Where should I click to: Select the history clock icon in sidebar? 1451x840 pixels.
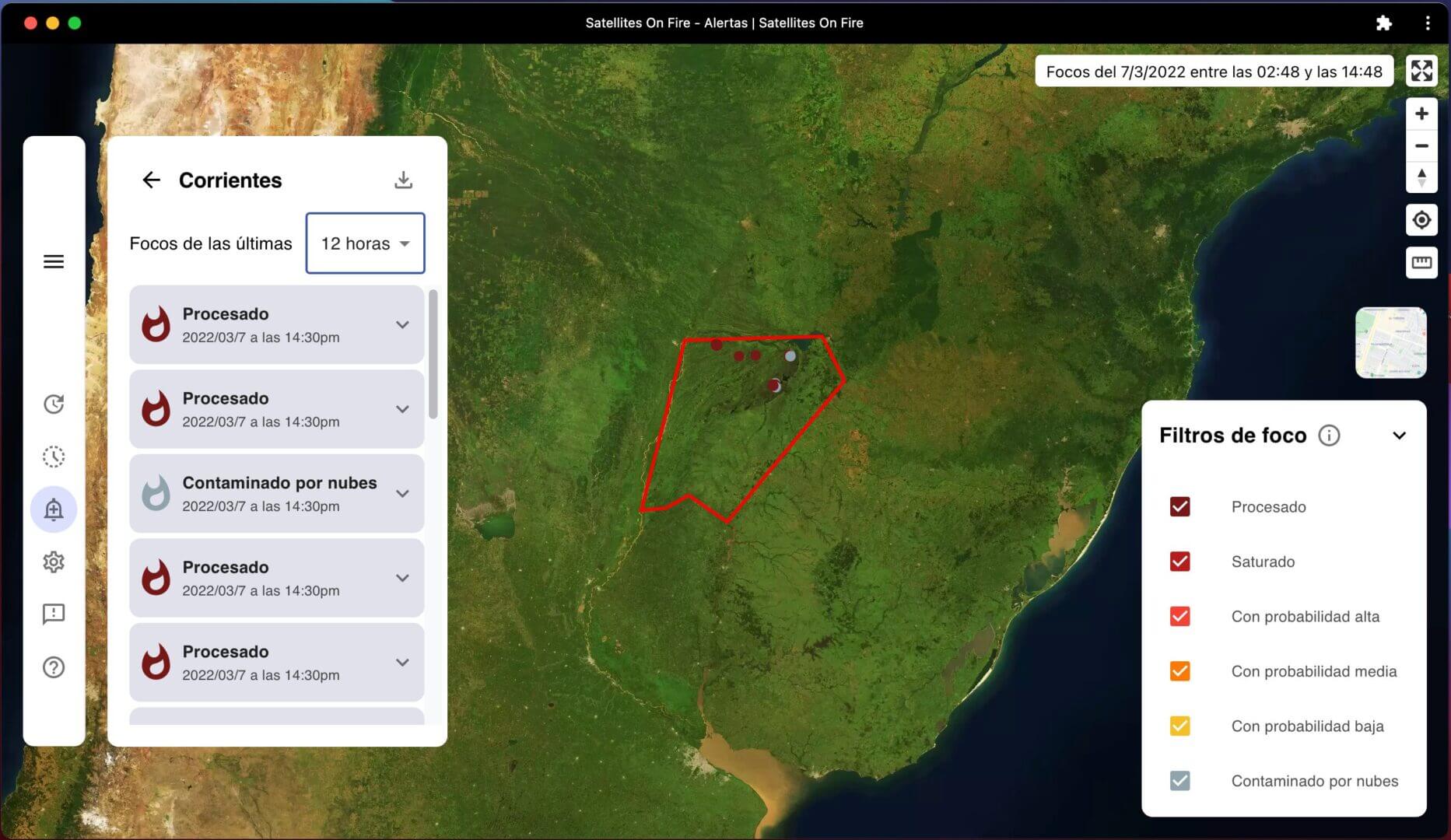[54, 404]
